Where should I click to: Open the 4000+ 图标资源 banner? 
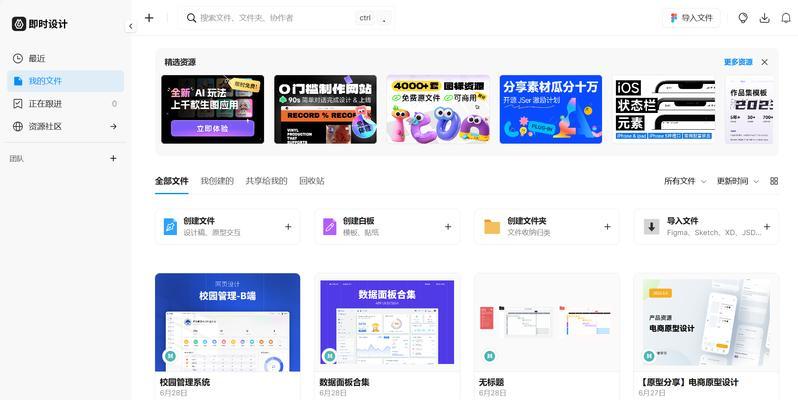[x=438, y=109]
